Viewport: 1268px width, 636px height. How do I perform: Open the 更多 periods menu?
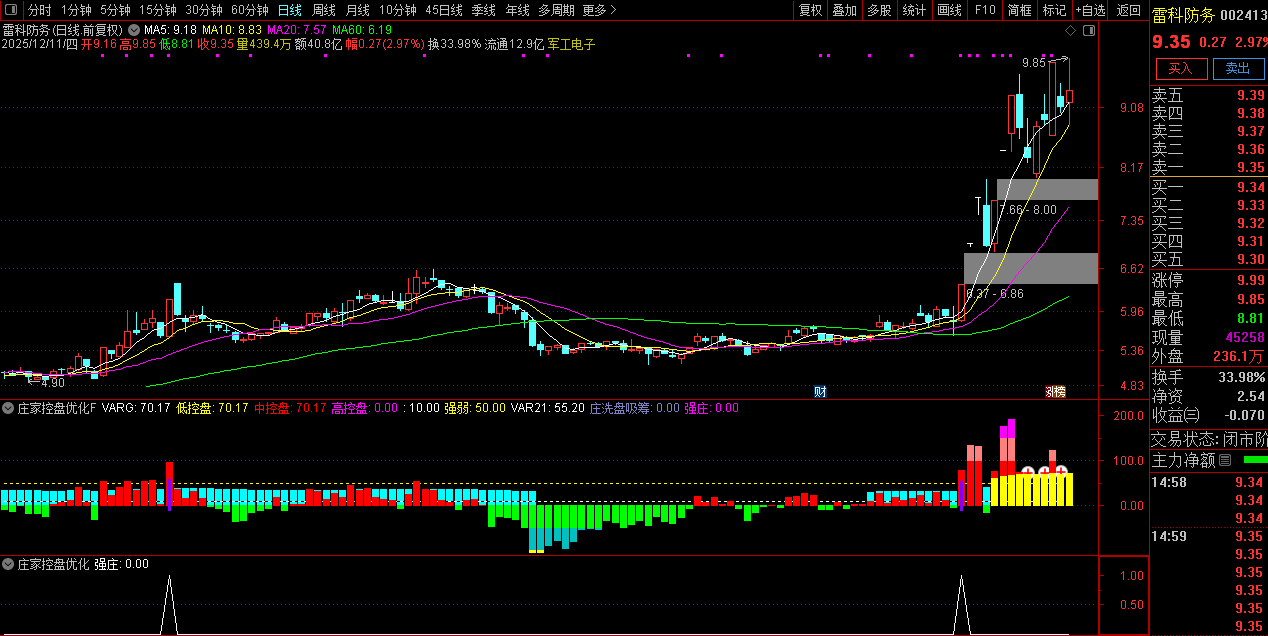[599, 10]
